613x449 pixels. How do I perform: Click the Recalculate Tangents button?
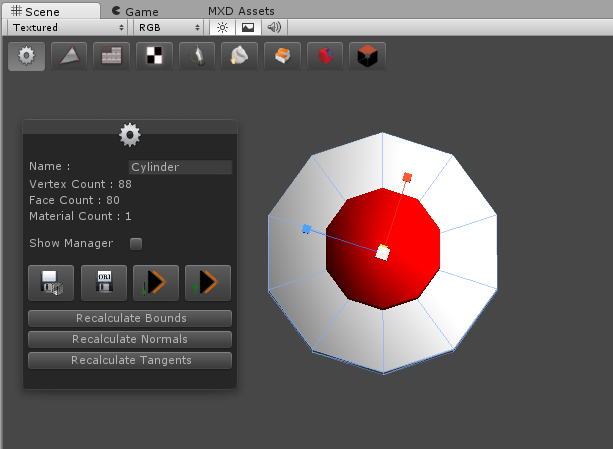pyautogui.click(x=130, y=360)
